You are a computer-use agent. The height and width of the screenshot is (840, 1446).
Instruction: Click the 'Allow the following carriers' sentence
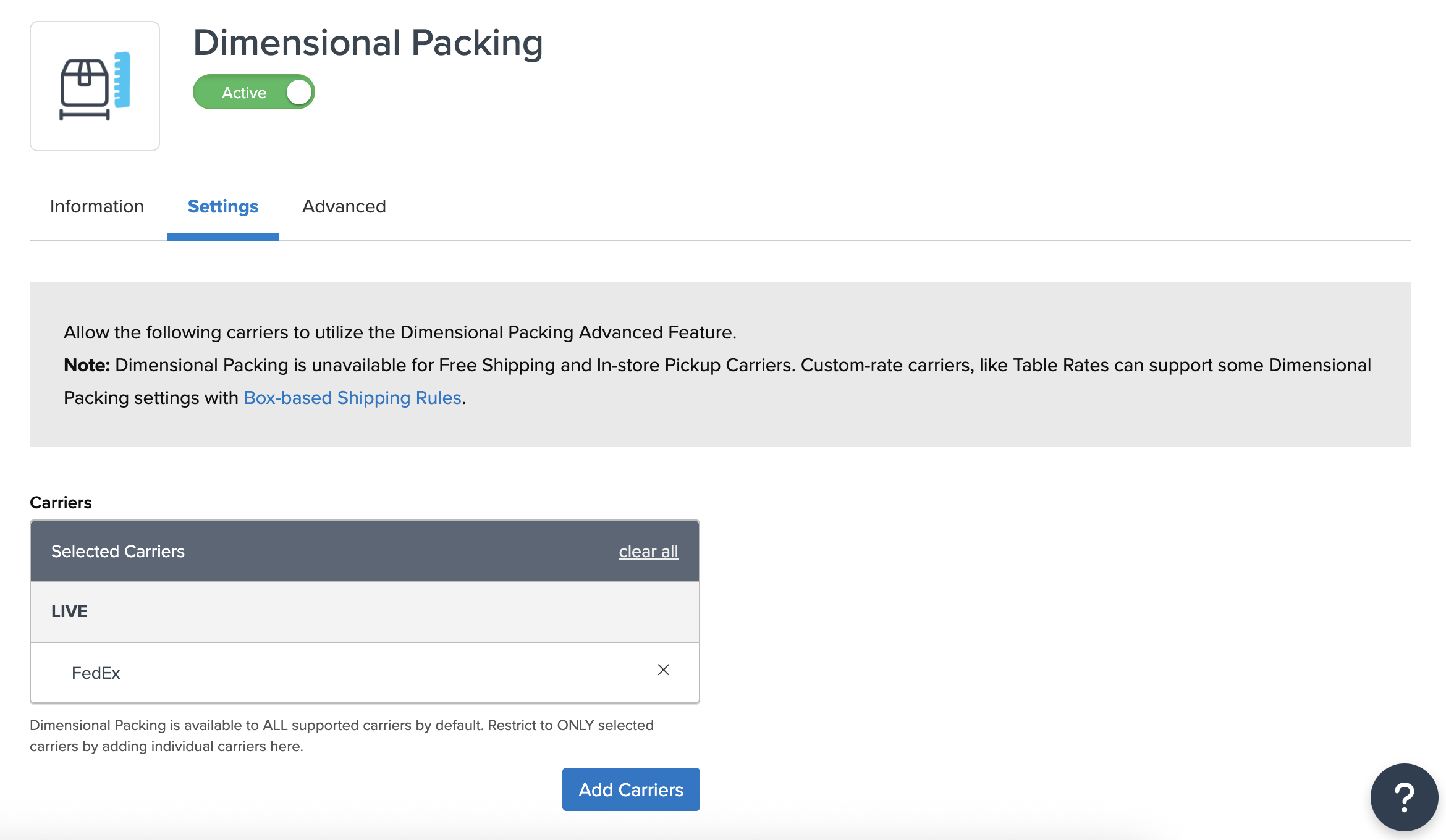[x=400, y=332]
